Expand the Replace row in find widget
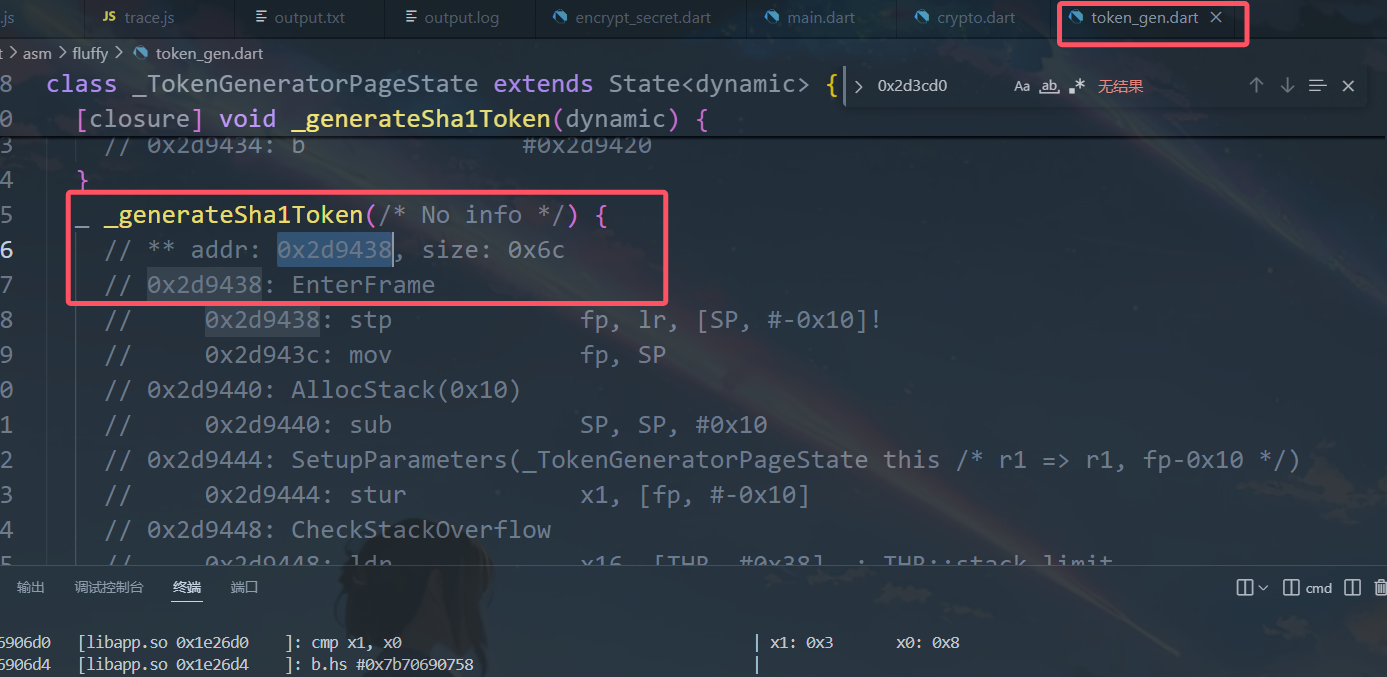The image size is (1387, 677). 858,86
